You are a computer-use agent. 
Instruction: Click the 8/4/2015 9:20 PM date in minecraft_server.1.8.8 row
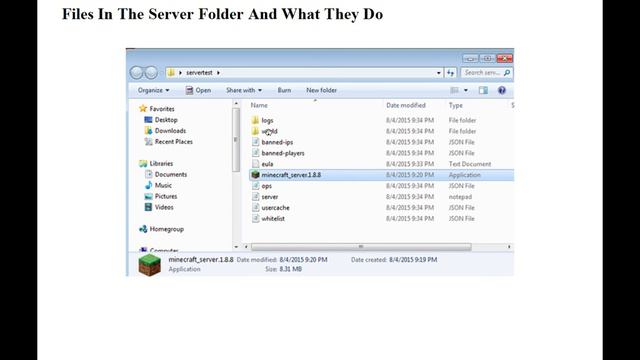(x=410, y=175)
